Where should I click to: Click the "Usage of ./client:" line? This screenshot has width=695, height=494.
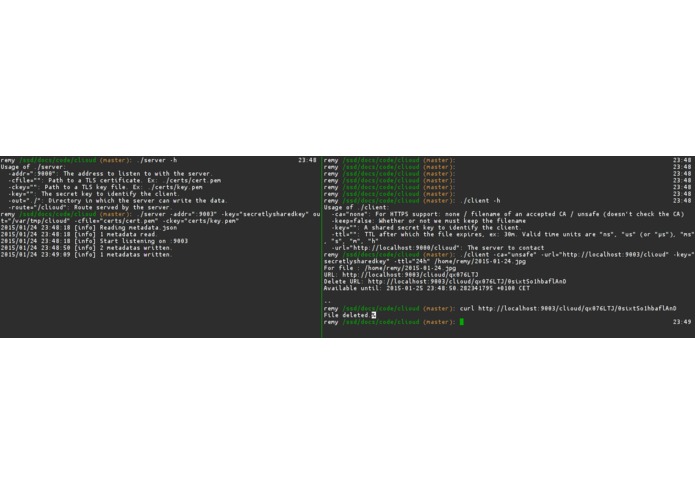coord(356,207)
